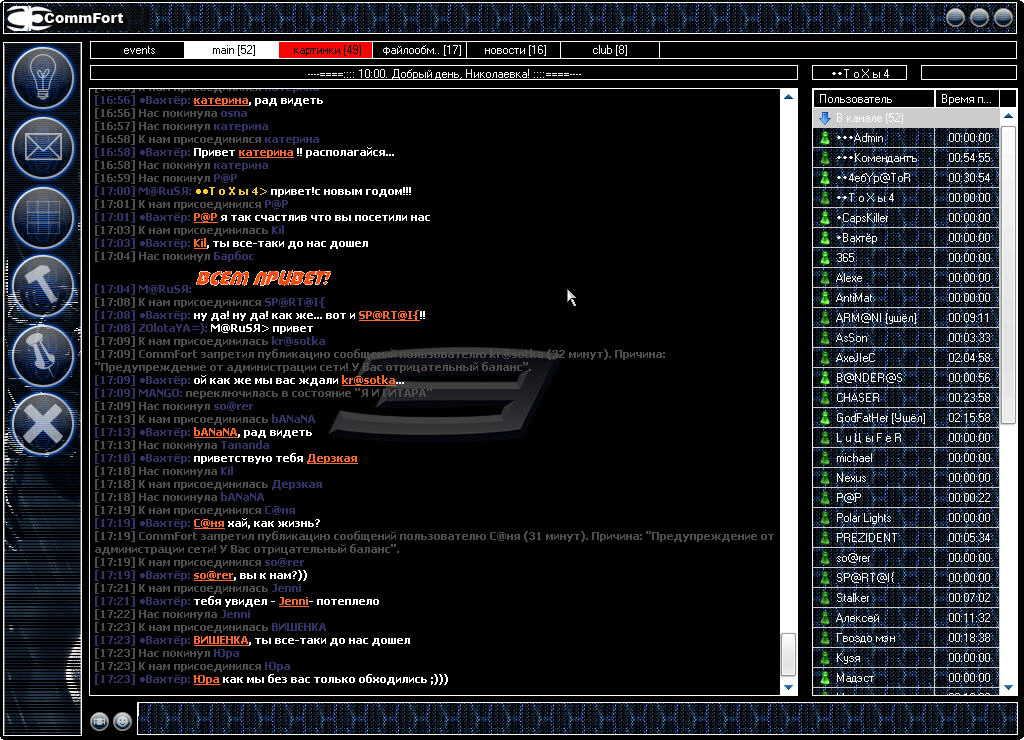Screen dimensions: 1024x740
Task: Click the light bulb sidebar icon
Action: [43, 76]
